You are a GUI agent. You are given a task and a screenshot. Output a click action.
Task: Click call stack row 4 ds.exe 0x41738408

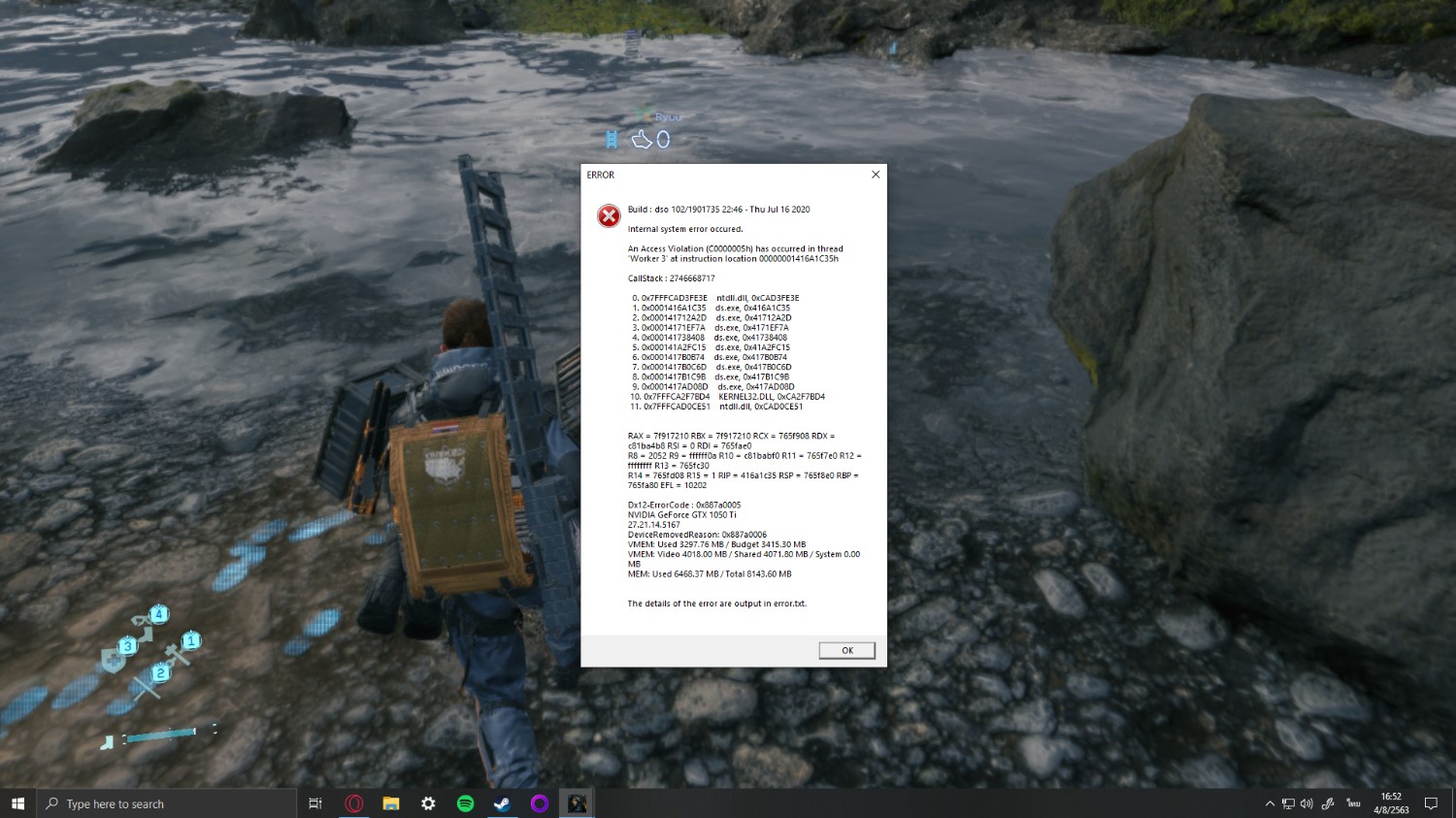click(x=710, y=338)
